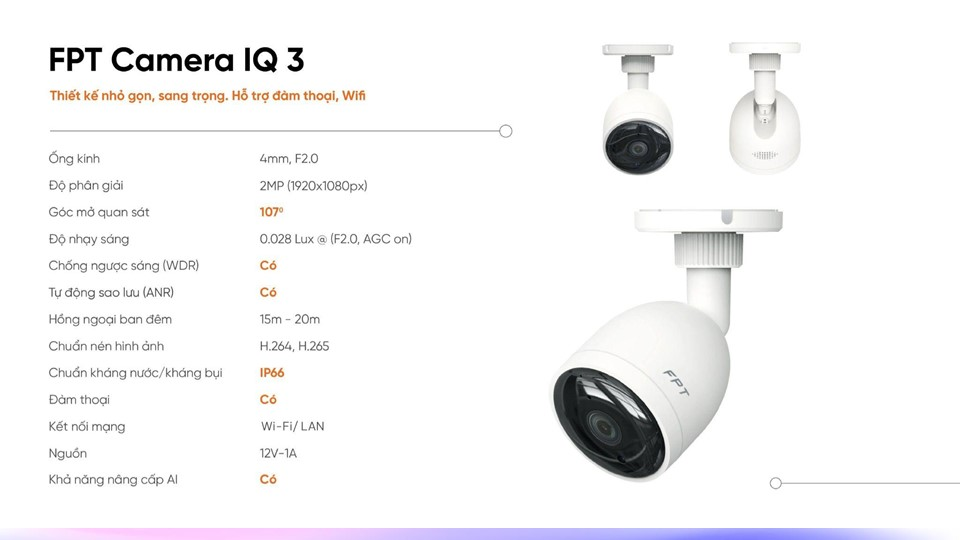The width and height of the screenshot is (960, 540).
Task: Select the rear-view camera thumbnail
Action: tap(765, 108)
